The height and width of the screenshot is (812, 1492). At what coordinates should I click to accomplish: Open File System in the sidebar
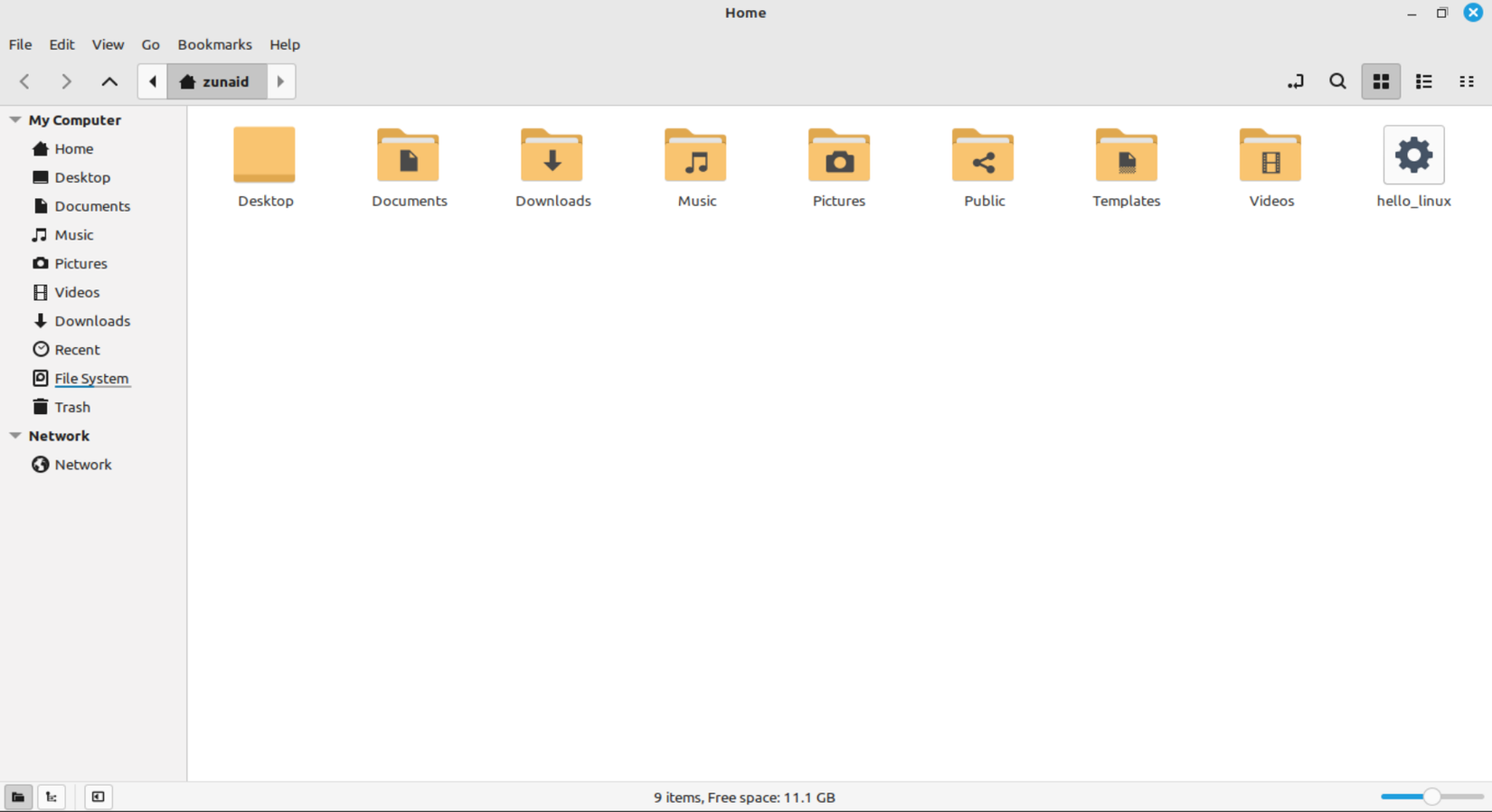90,378
